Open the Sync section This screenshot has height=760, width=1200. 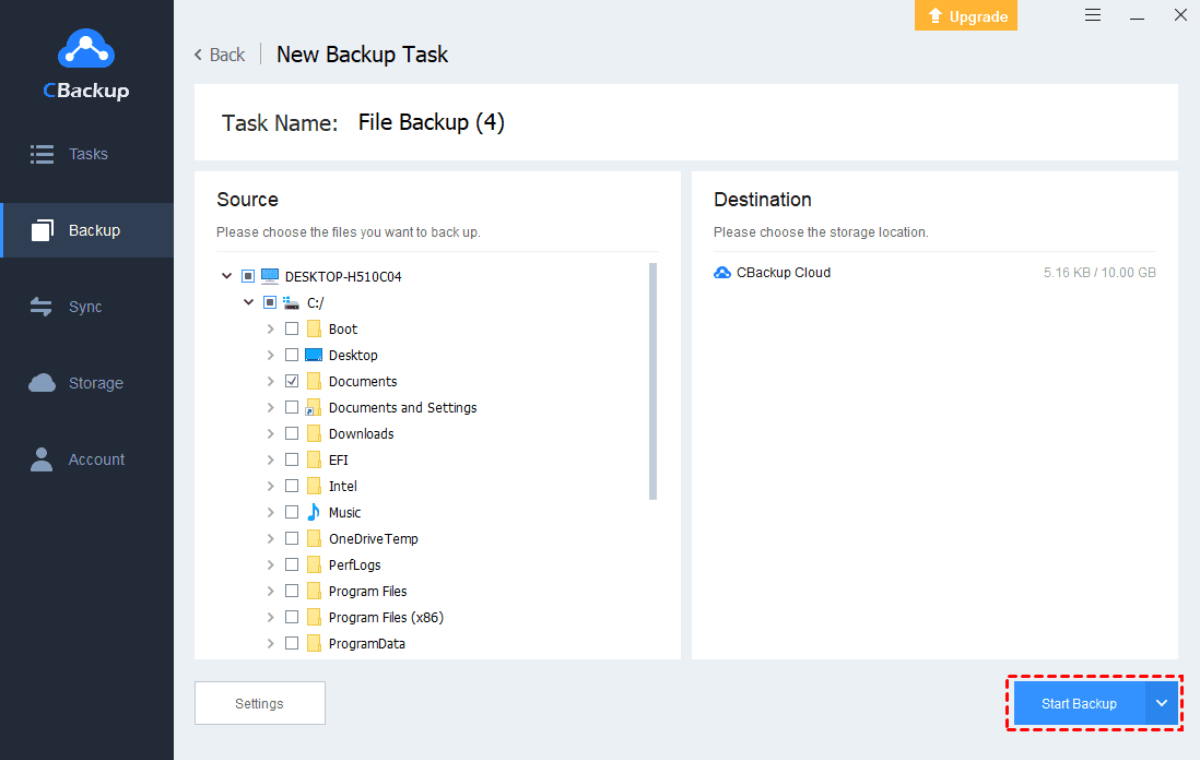point(87,307)
